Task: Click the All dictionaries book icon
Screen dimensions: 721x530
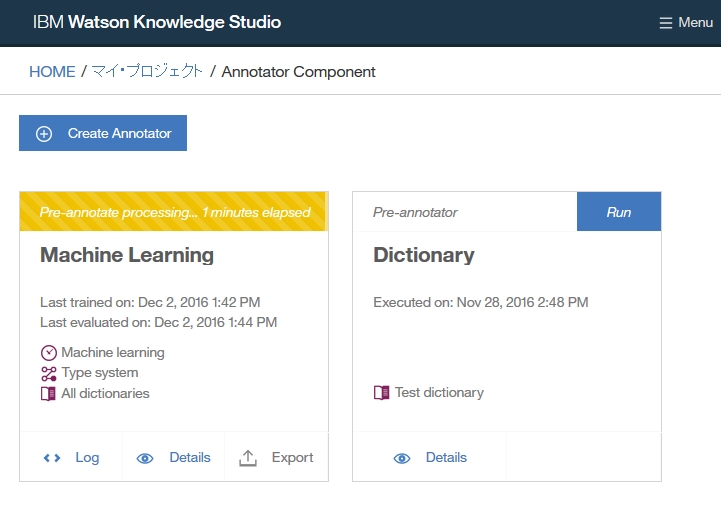Action: click(x=49, y=394)
